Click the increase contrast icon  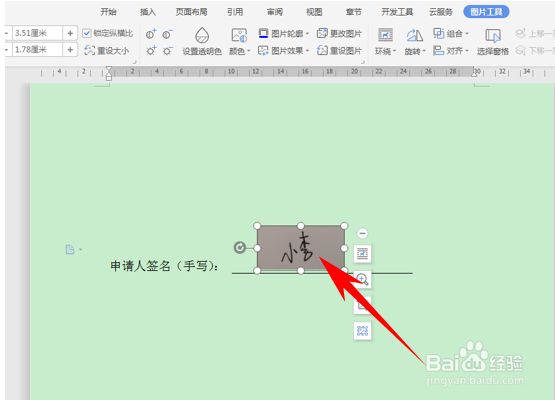[151, 34]
